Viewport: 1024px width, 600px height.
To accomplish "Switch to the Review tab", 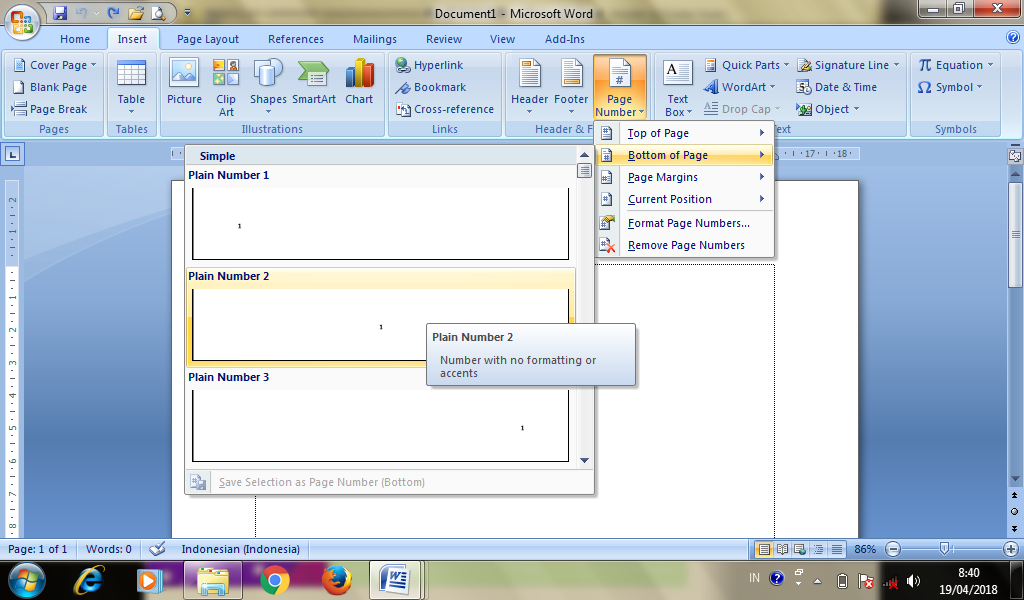I will coord(444,39).
